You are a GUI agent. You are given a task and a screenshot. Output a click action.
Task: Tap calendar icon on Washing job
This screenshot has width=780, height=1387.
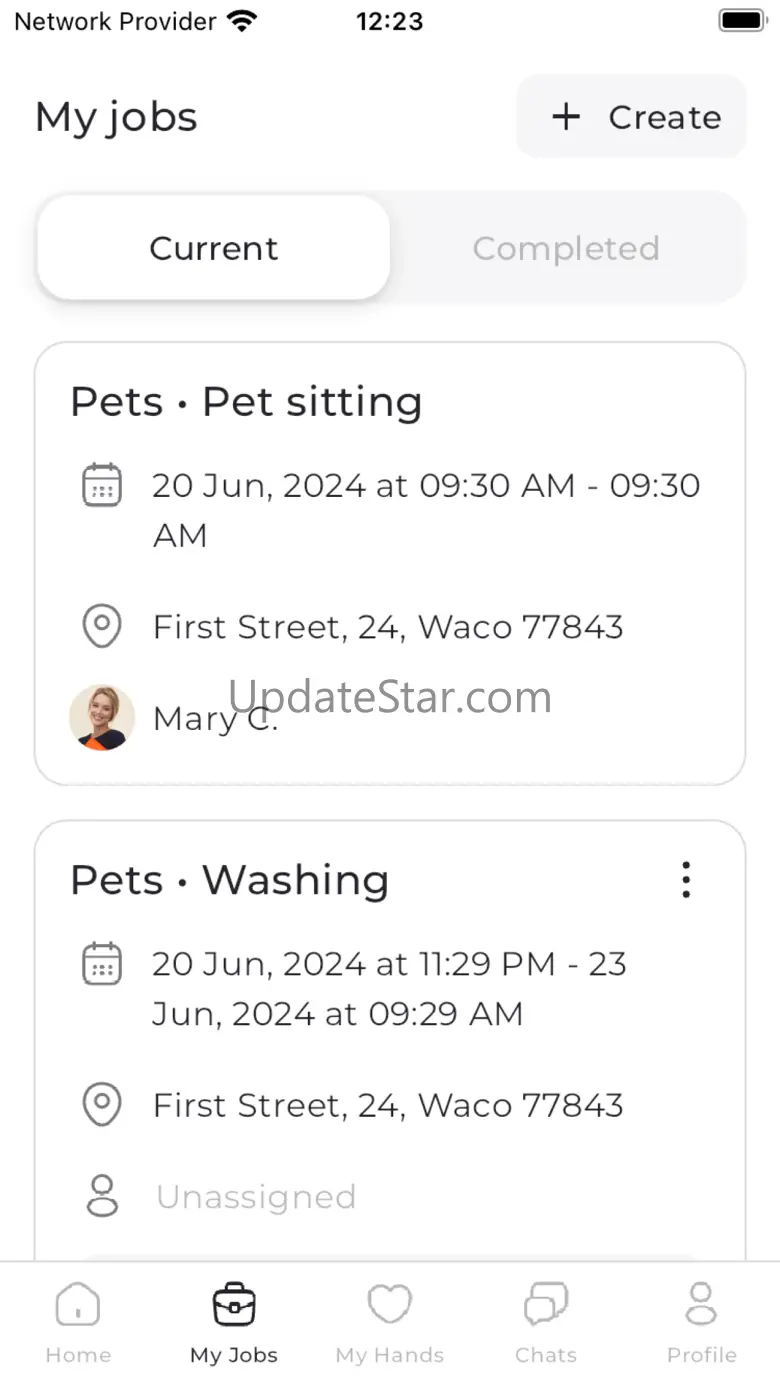(101, 965)
